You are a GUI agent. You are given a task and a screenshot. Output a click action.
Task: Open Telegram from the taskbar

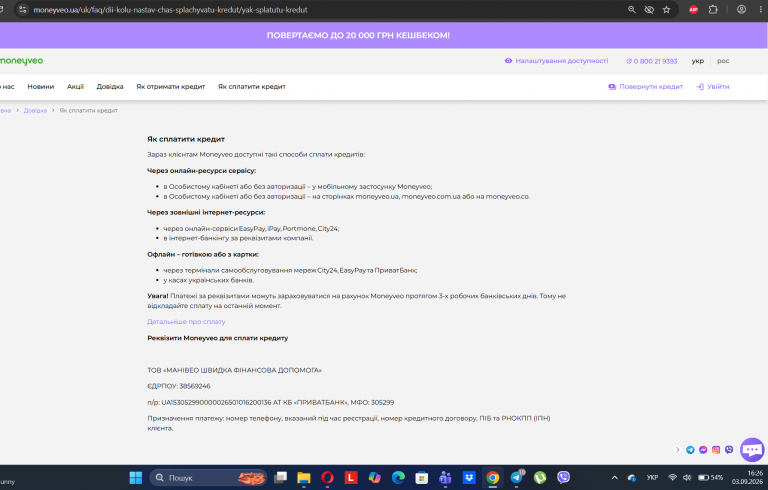click(516, 477)
